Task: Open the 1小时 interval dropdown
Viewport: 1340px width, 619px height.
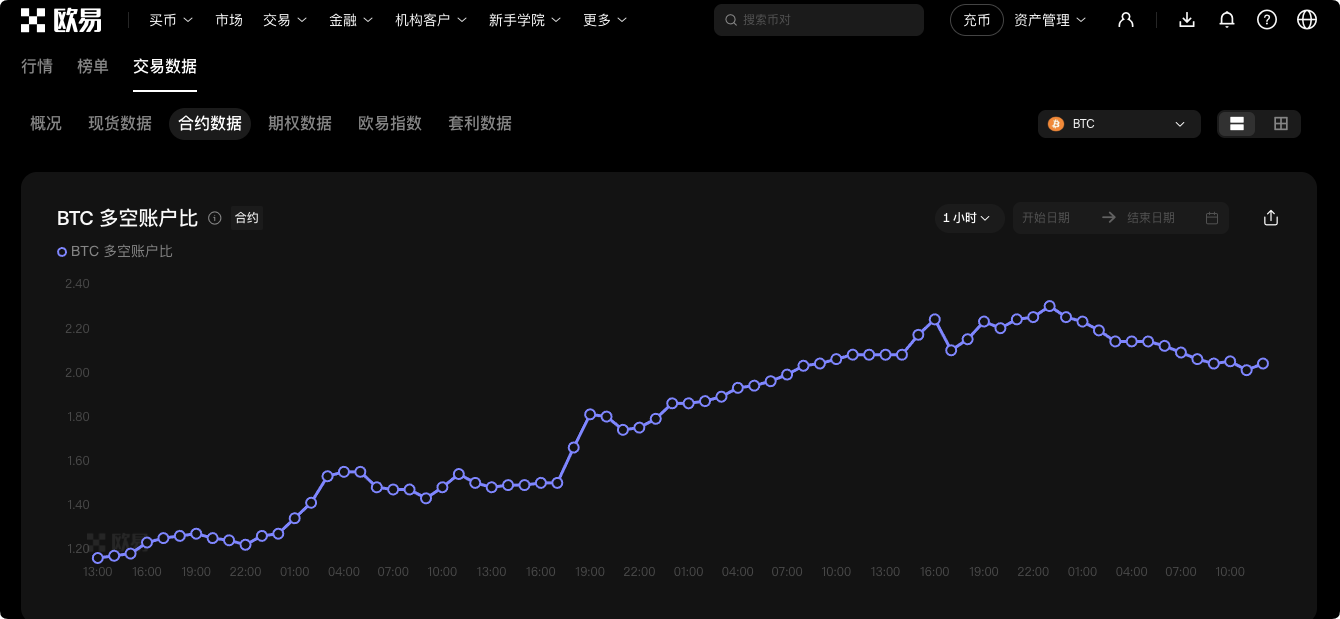Action: point(968,218)
